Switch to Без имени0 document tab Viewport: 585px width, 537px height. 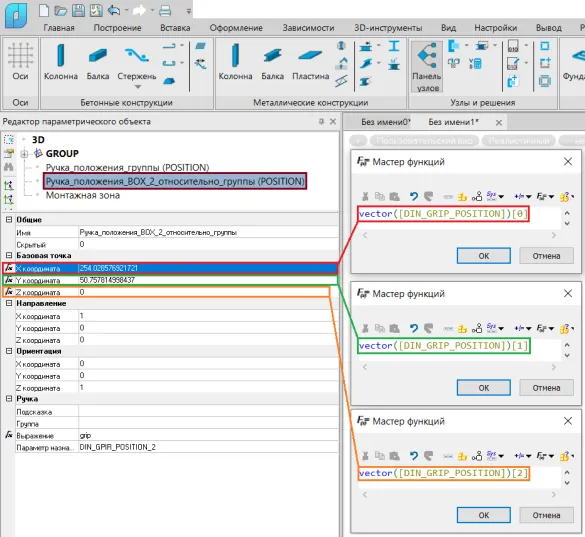[385, 122]
